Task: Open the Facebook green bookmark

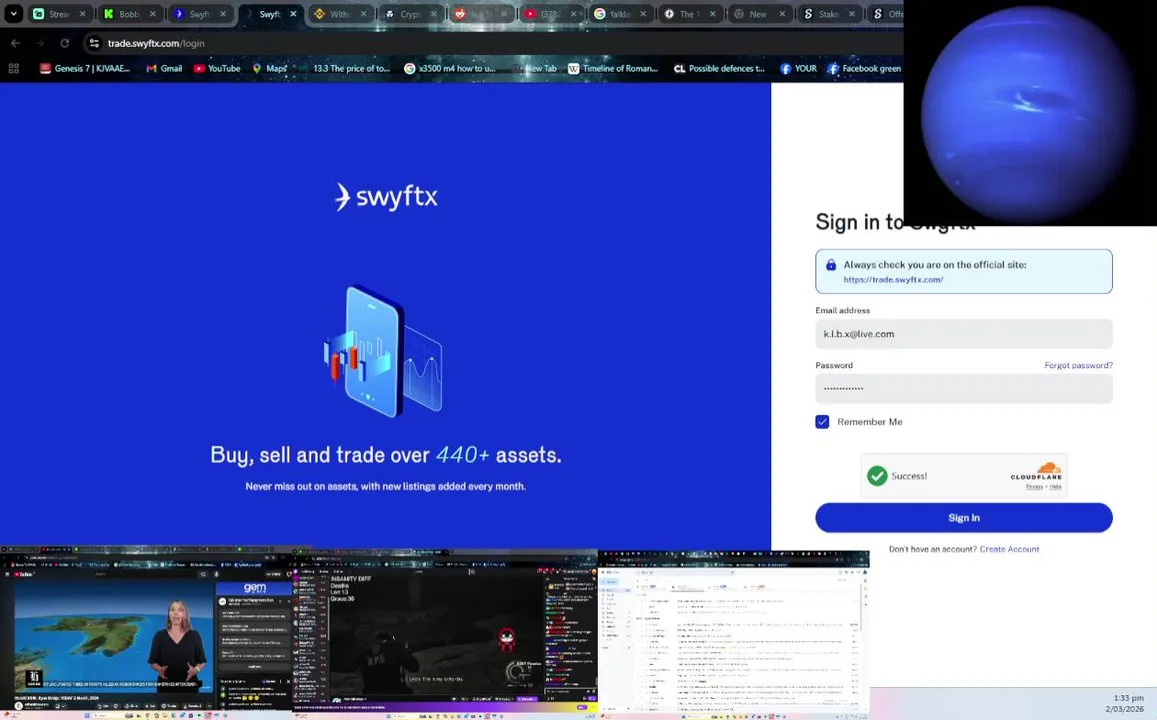Action: click(864, 69)
